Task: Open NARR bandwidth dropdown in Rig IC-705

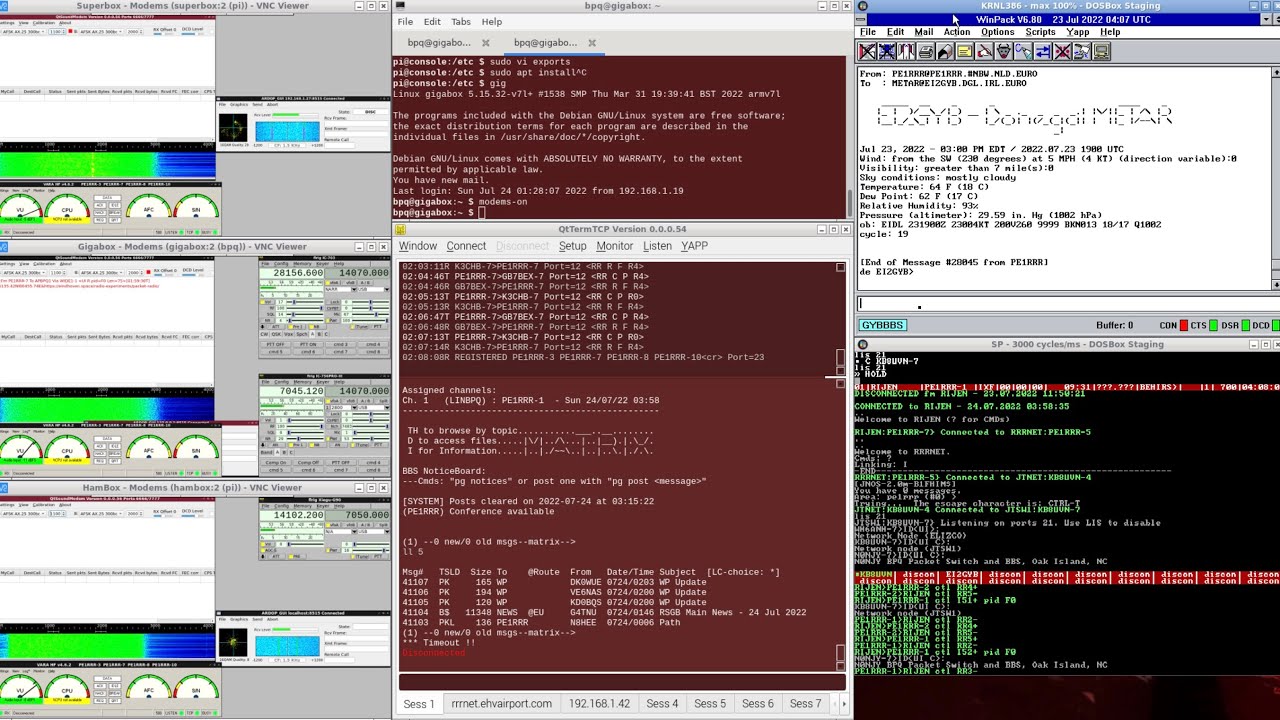Action: click(x=354, y=289)
